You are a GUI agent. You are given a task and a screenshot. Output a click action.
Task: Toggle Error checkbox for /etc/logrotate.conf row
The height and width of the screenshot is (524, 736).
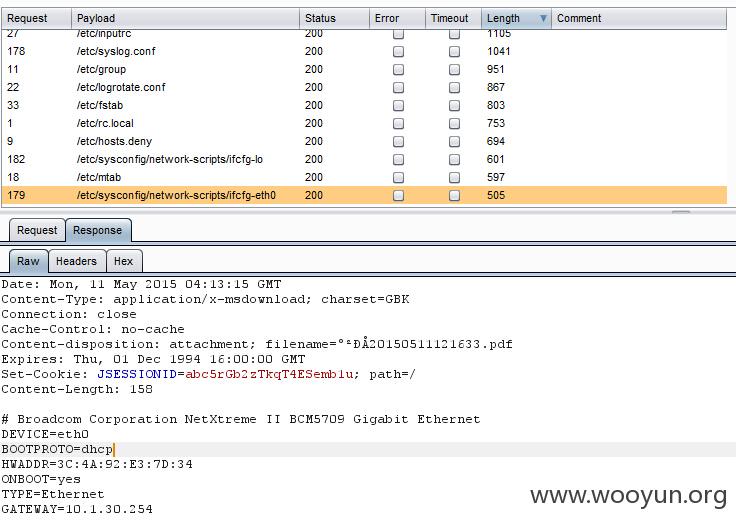click(399, 87)
